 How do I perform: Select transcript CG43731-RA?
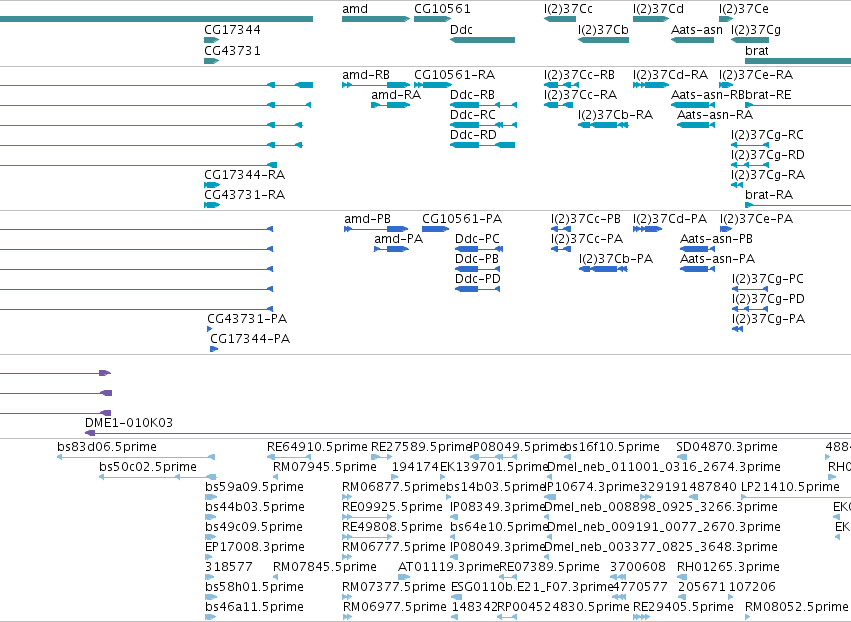(212, 205)
